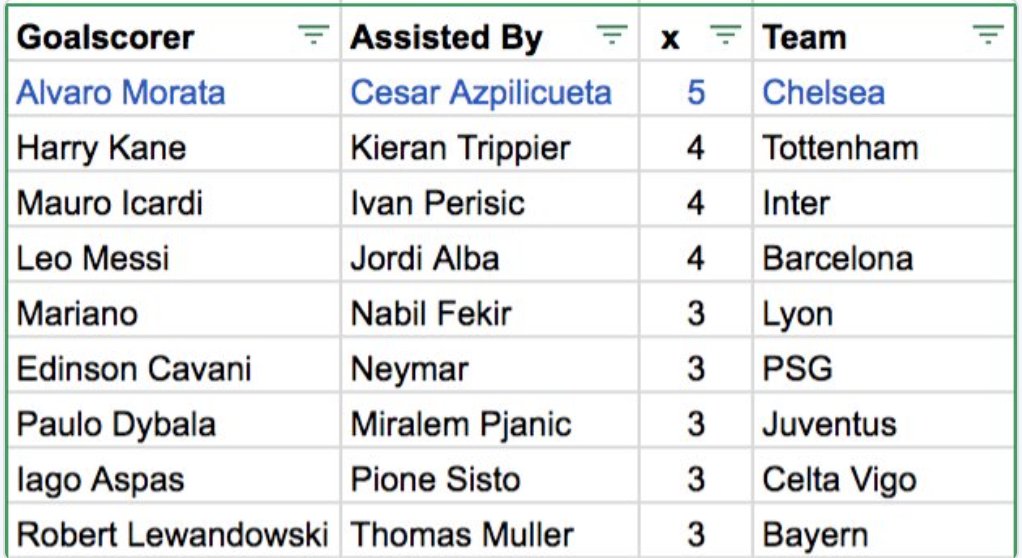Open the Assisted By column filter icon

tap(612, 35)
